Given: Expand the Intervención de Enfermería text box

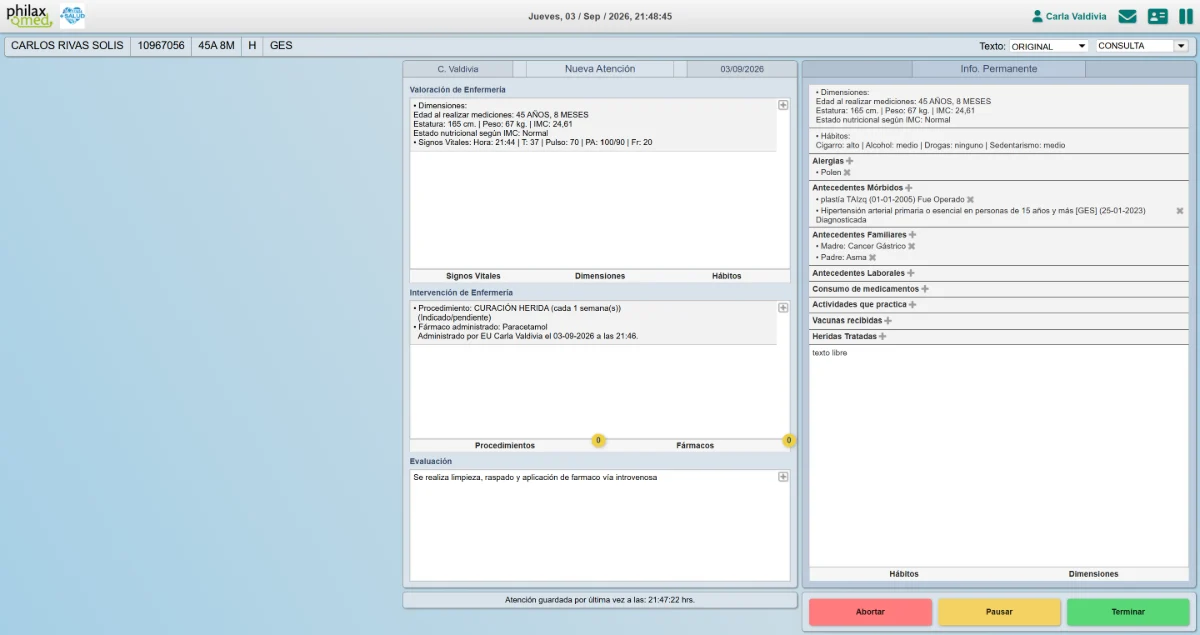Looking at the screenshot, I should click(x=783, y=308).
